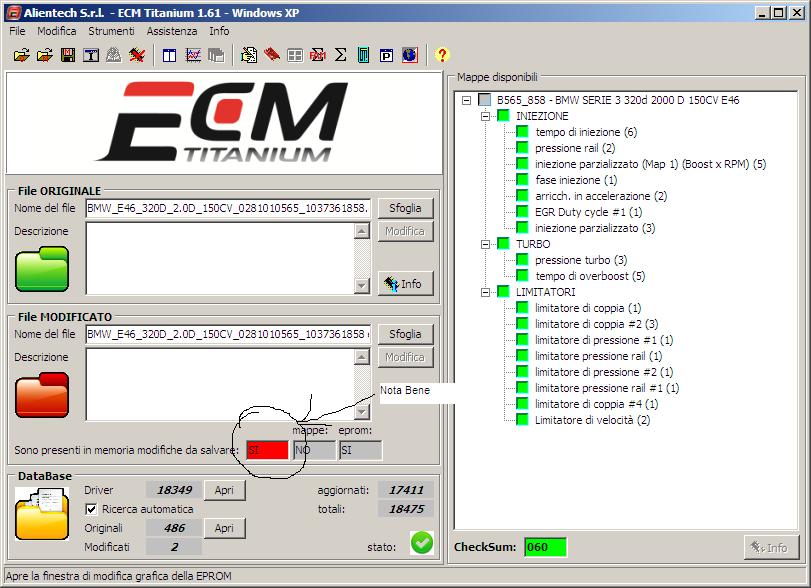Open the Strumenti menu
The image size is (811, 588).
(111, 31)
